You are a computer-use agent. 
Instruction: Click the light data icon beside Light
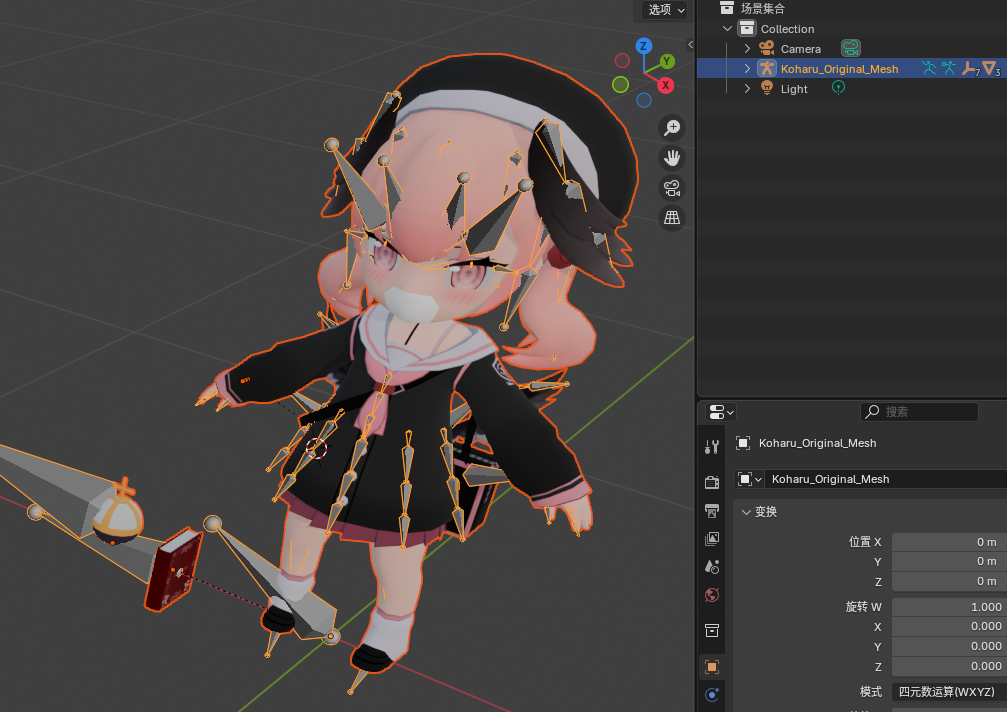[x=838, y=88]
